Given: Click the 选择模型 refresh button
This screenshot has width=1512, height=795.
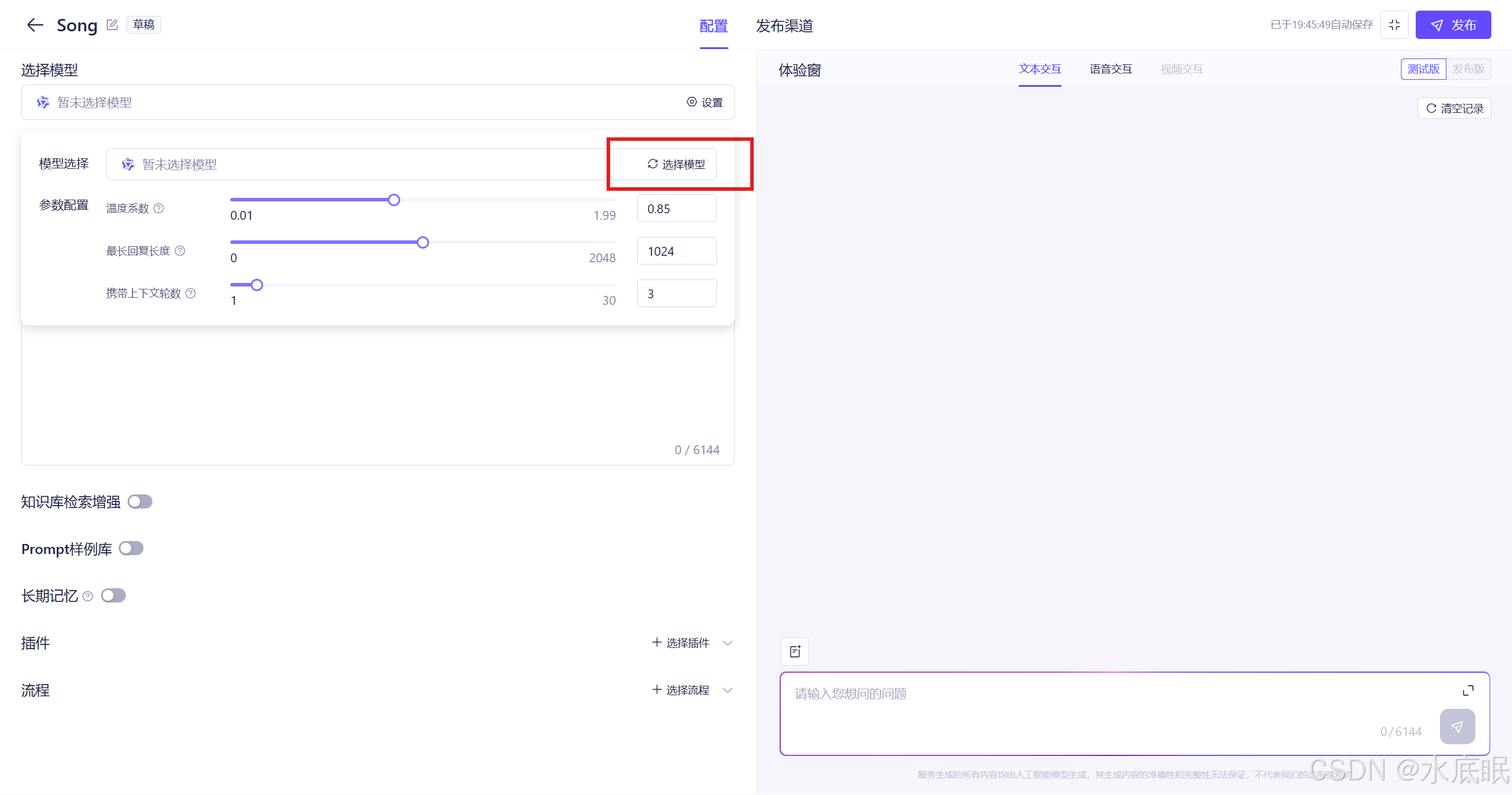Looking at the screenshot, I should [676, 164].
